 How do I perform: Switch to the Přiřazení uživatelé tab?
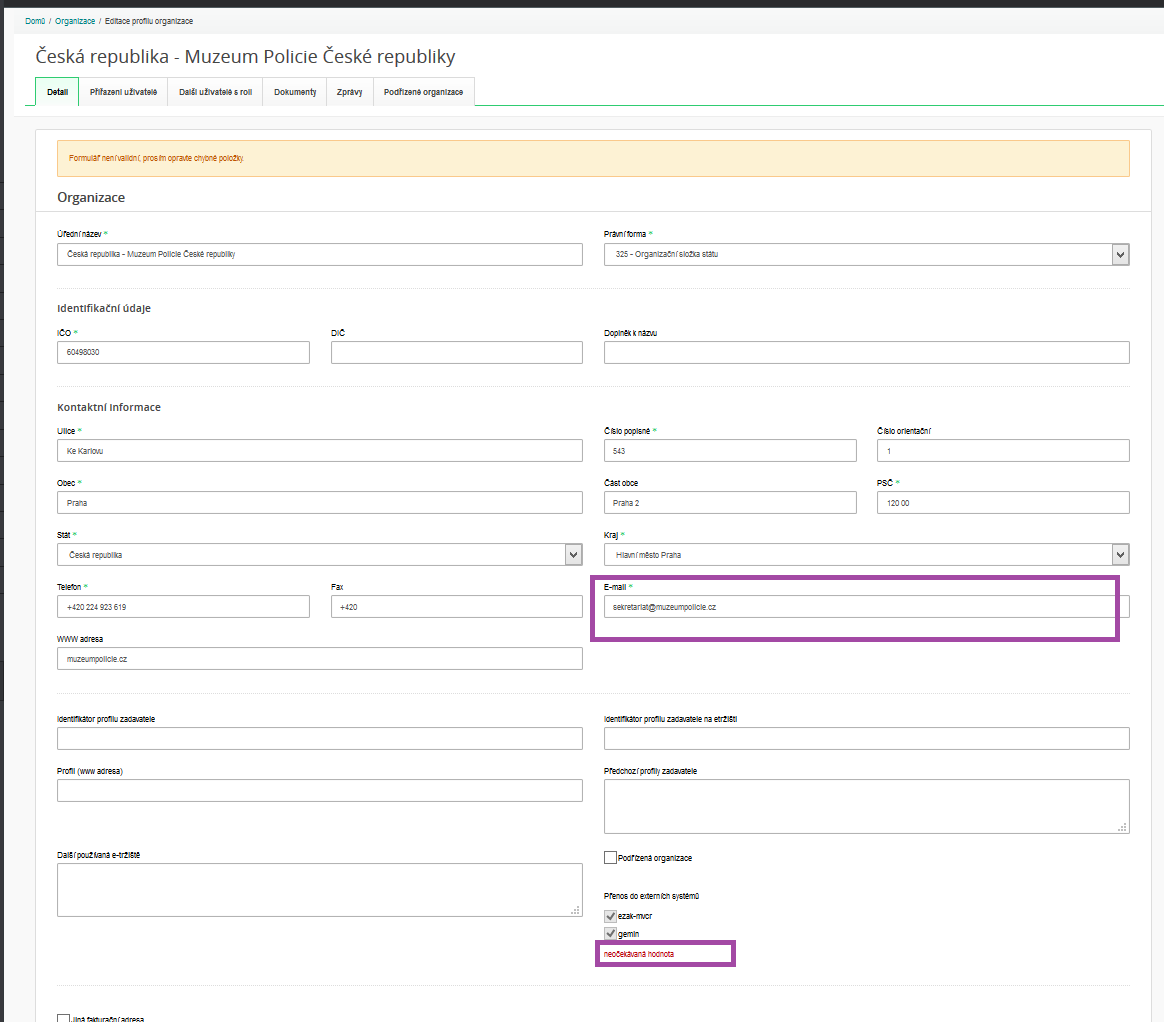[x=123, y=92]
